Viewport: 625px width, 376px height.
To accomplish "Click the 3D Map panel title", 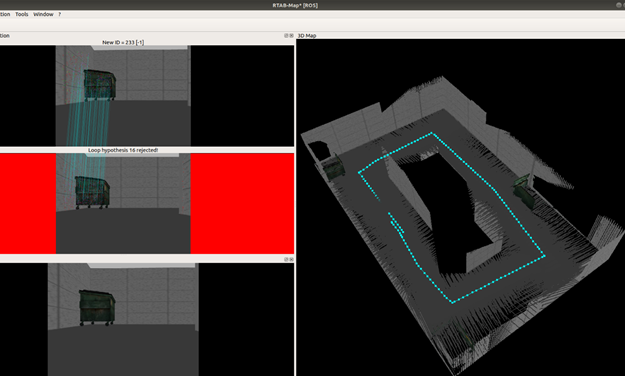I will point(307,35).
